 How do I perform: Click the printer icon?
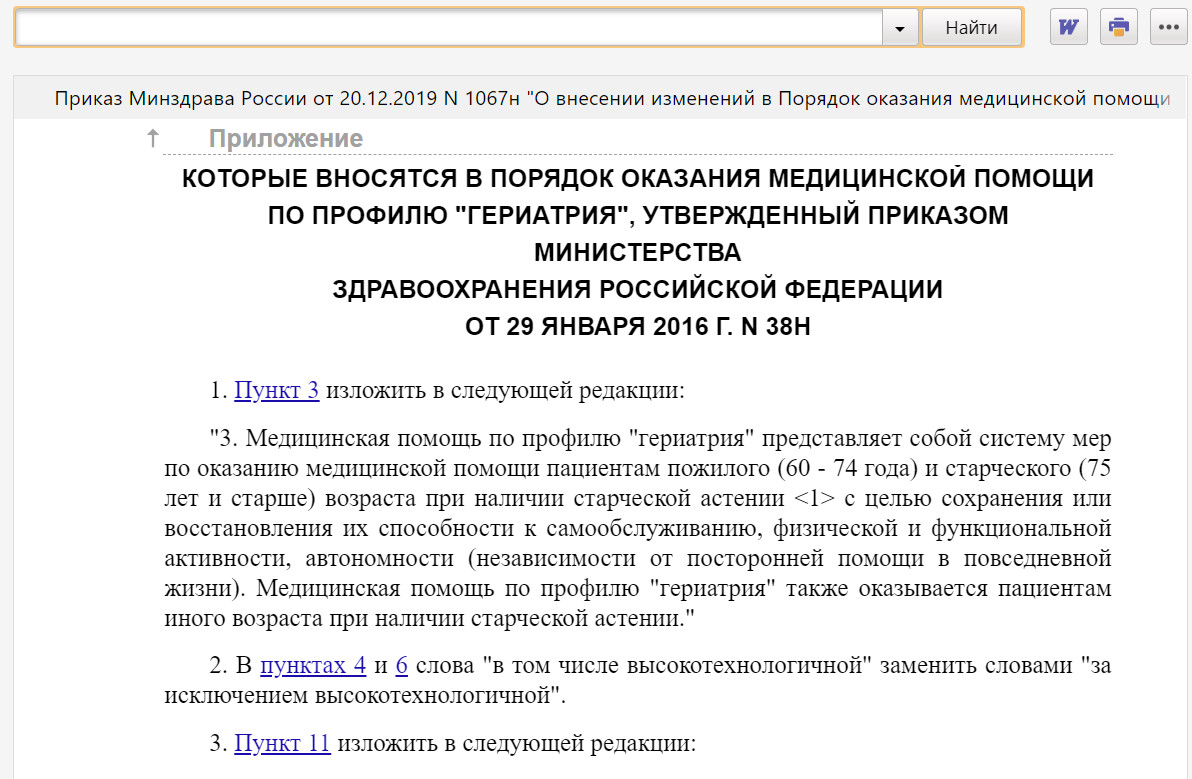[1119, 27]
